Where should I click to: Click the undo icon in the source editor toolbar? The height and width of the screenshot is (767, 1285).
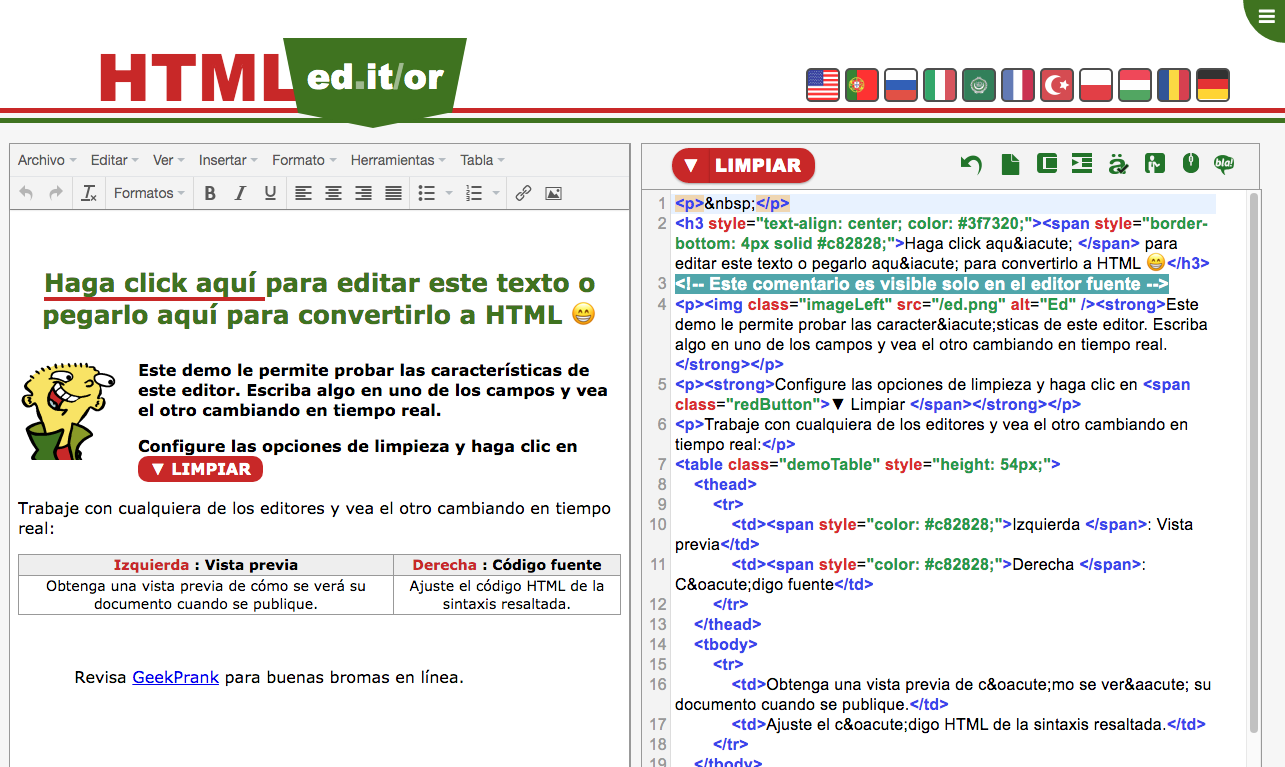pos(971,165)
